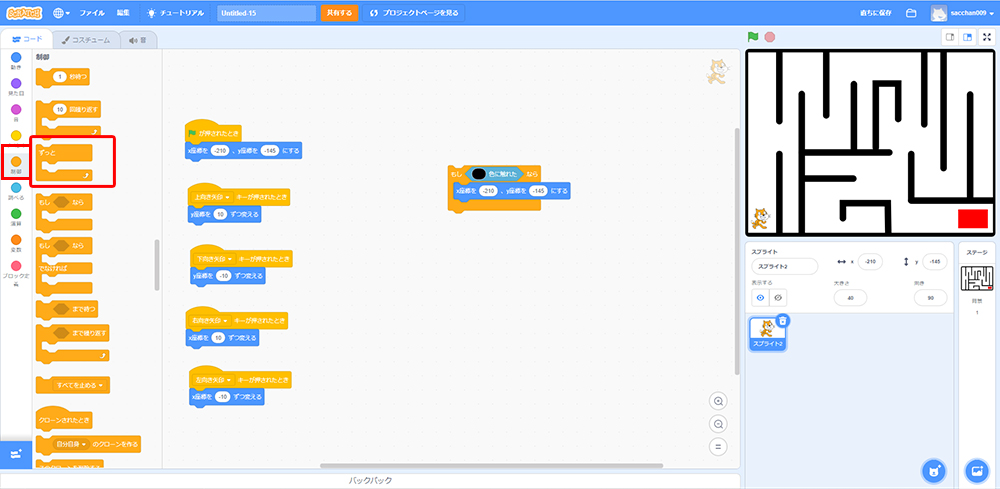Open the choose sprite cat button
The image size is (1000, 489).
933,470
